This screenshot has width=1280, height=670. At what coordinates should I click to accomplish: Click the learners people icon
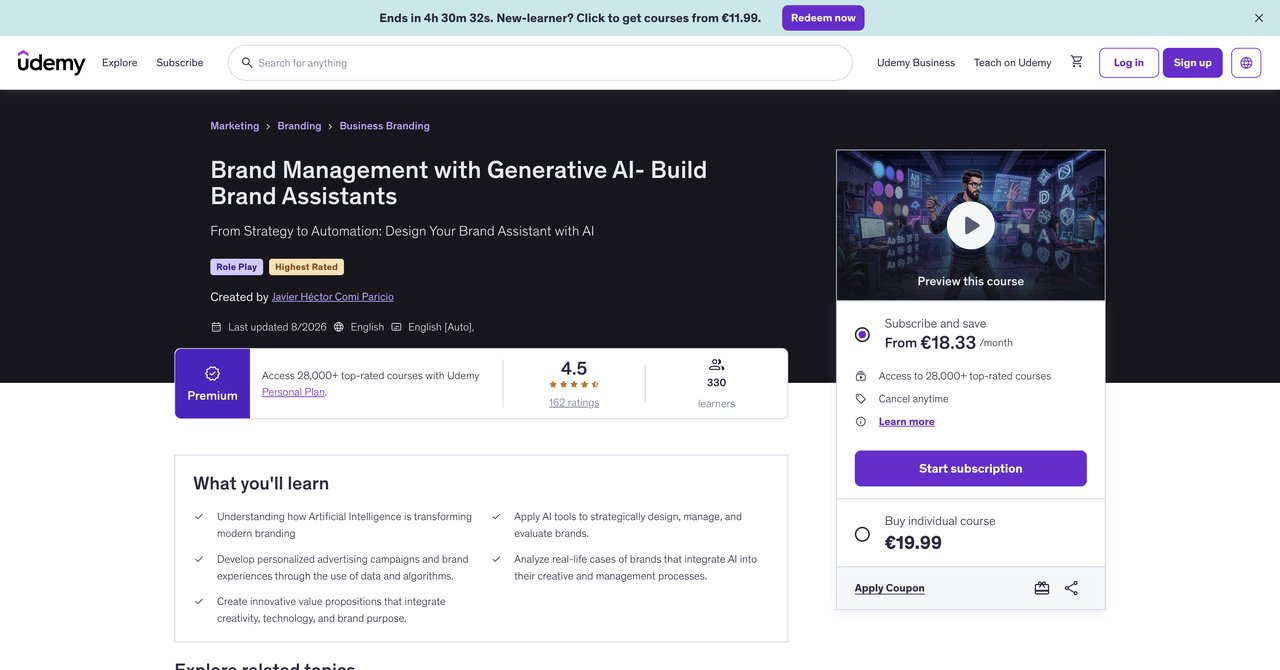pyautogui.click(x=716, y=365)
